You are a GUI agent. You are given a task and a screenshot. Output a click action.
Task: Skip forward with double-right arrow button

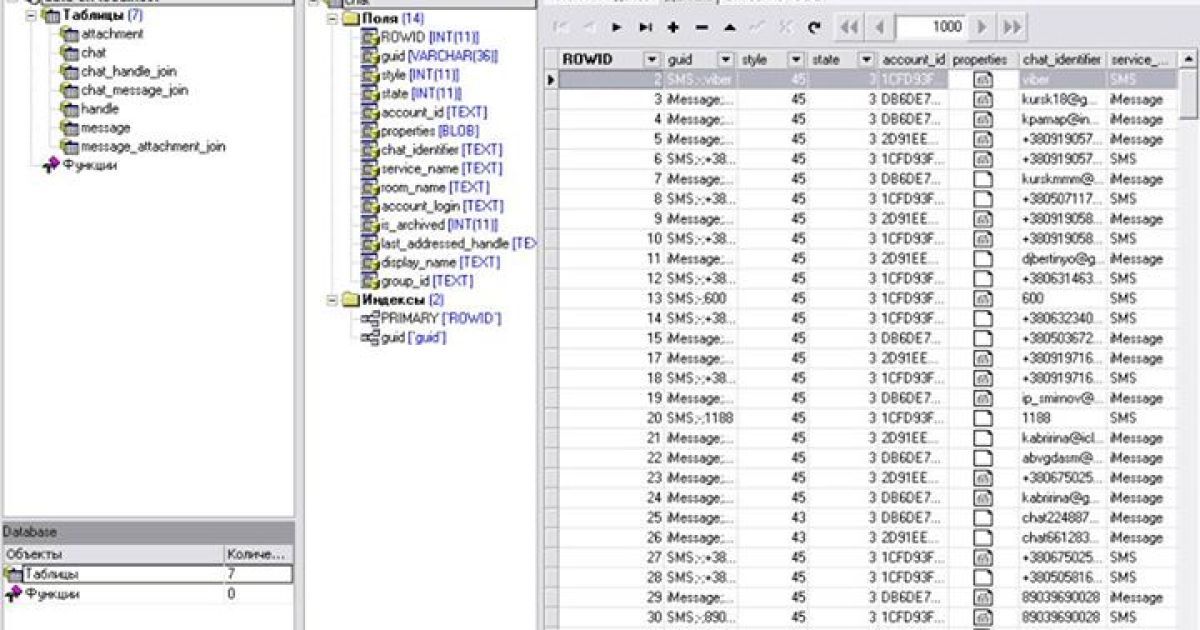[1012, 27]
